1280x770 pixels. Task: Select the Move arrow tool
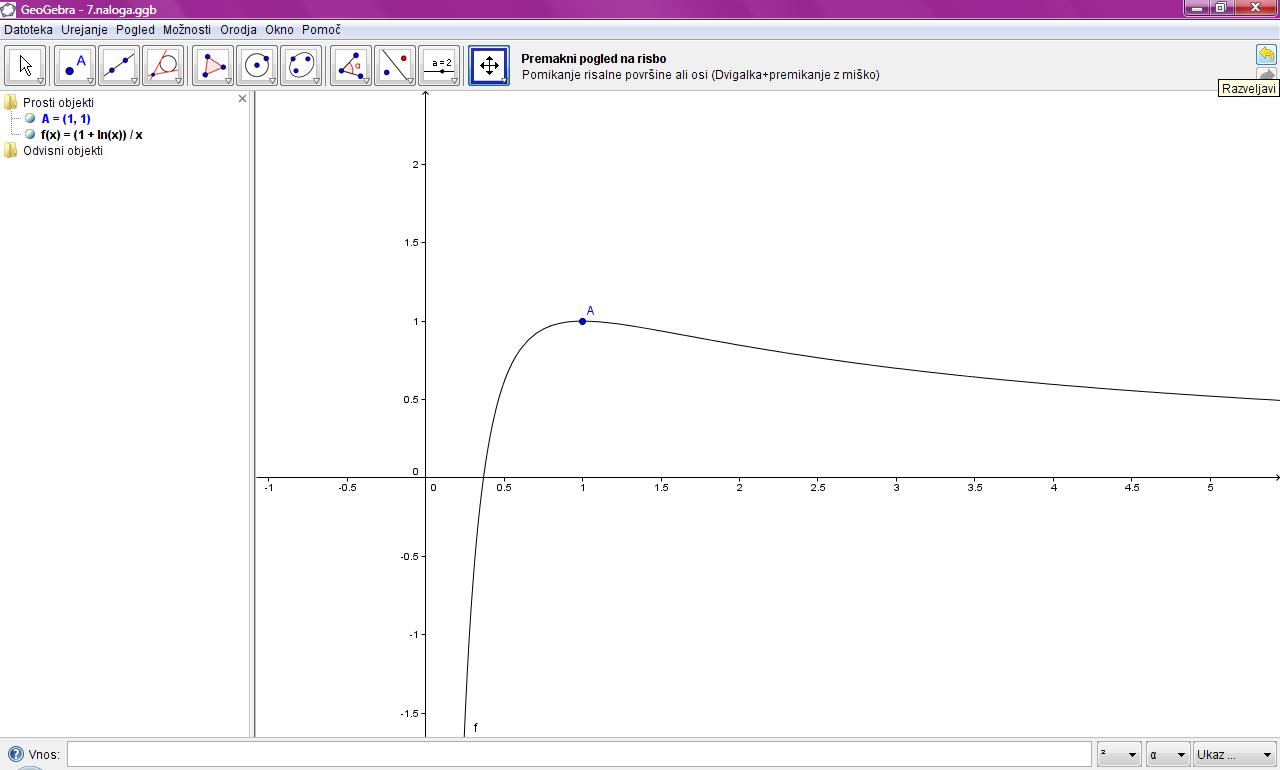pyautogui.click(x=26, y=66)
